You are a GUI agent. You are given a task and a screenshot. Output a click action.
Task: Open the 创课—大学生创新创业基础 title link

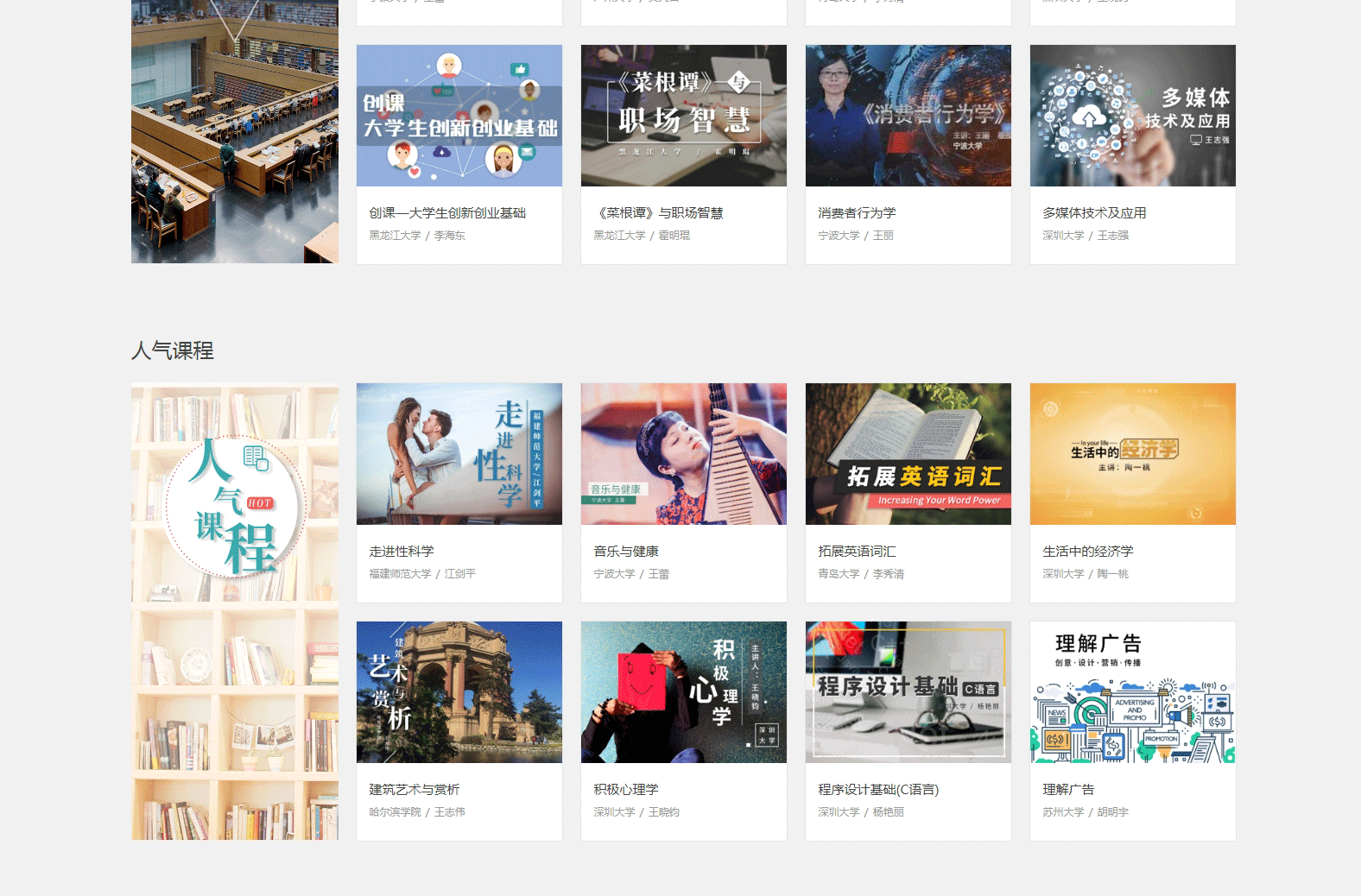tap(447, 213)
